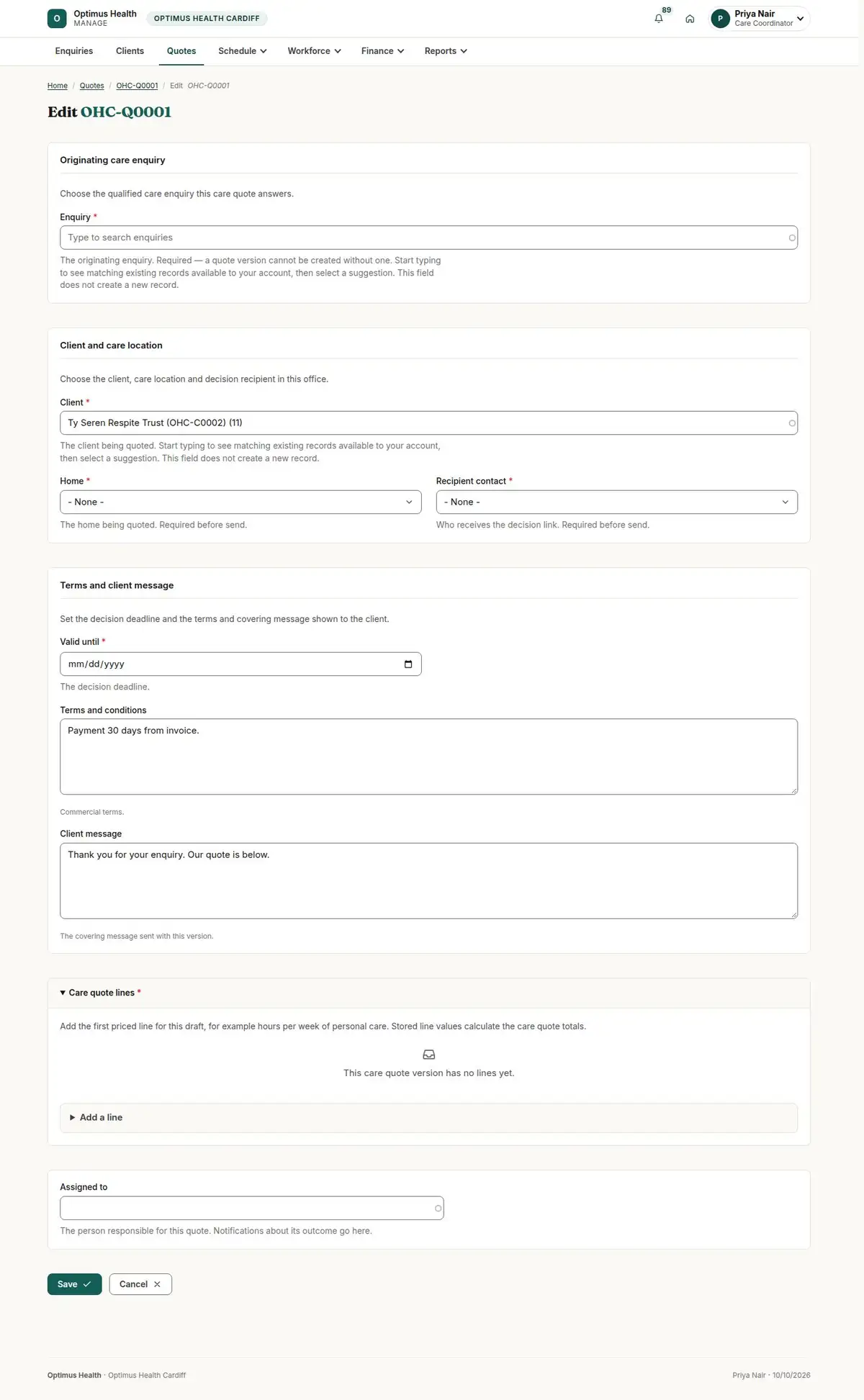Image resolution: width=864 pixels, height=1400 pixels.
Task: Open the Recipient contact dropdown
Action: coord(617,502)
